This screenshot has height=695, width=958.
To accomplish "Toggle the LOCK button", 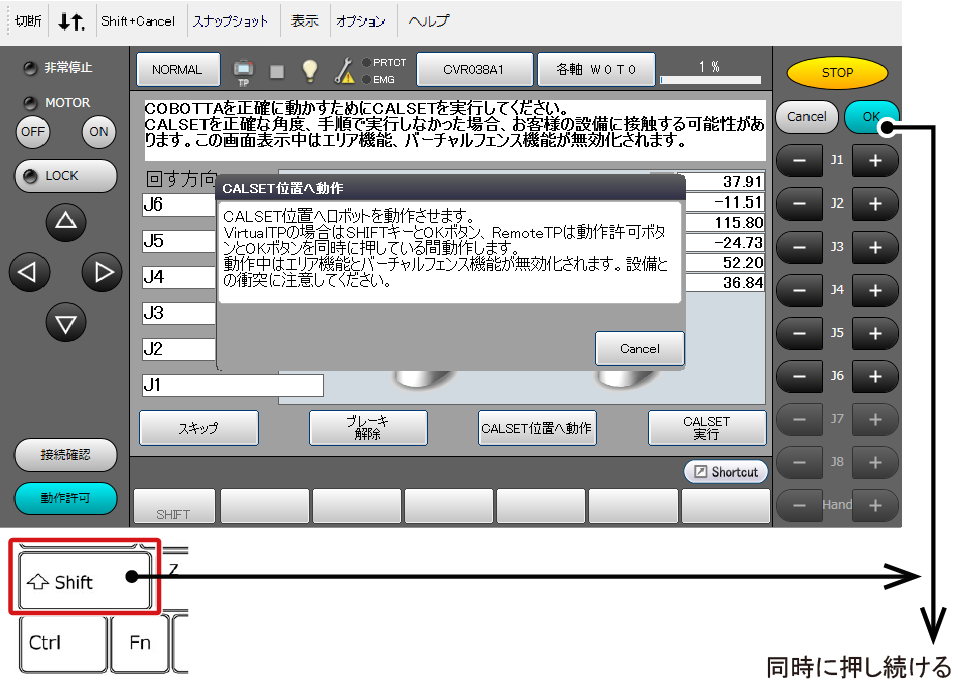I will [x=65, y=176].
